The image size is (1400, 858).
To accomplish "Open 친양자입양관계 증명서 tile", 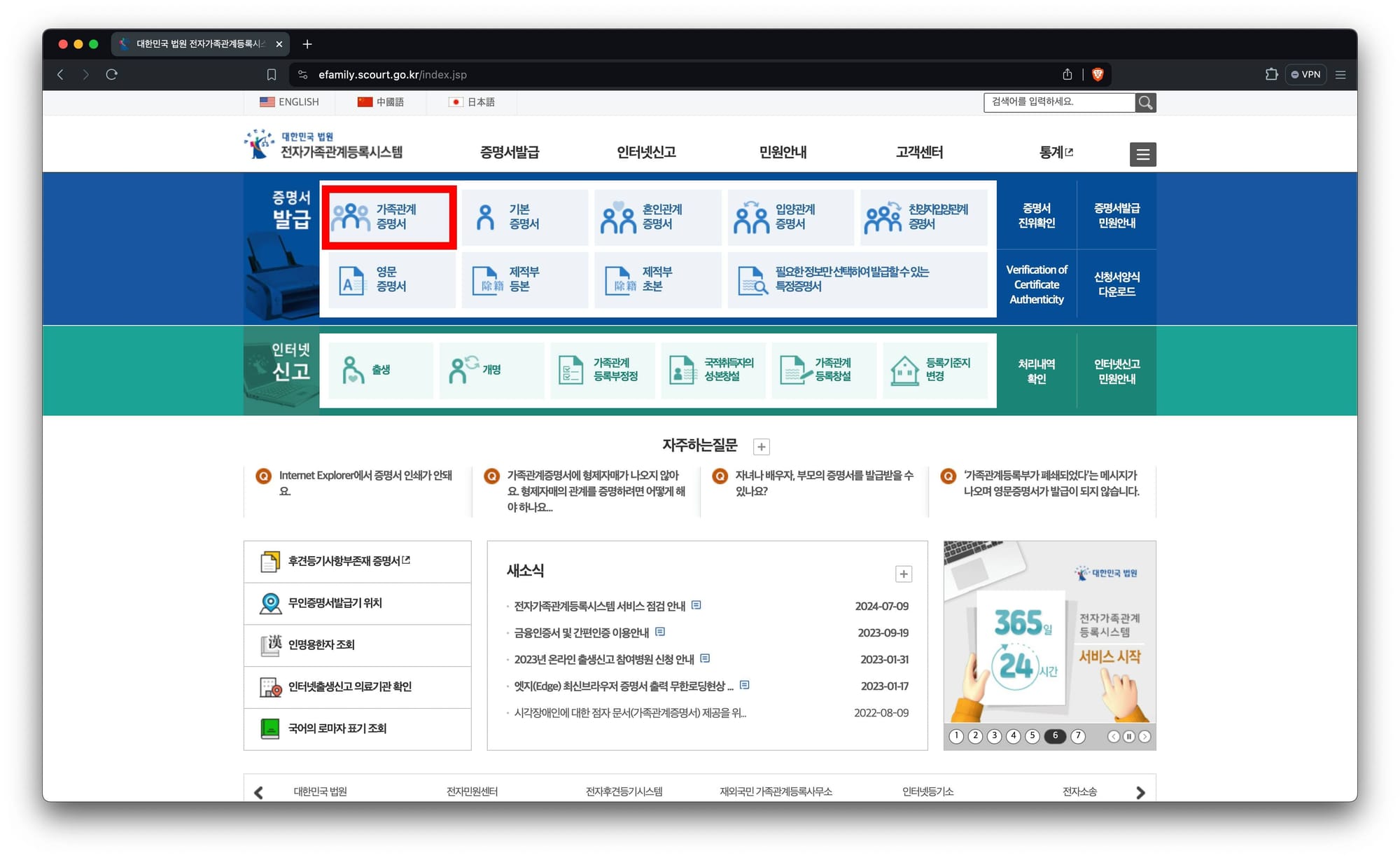I will tap(923, 217).
